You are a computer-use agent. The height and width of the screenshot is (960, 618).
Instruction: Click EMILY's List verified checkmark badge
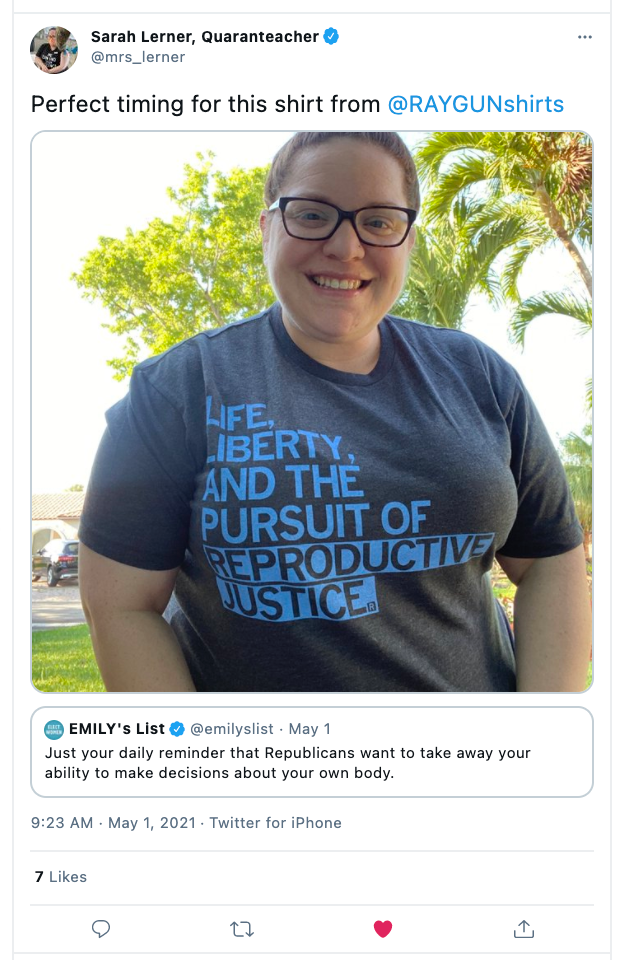pyautogui.click(x=177, y=729)
